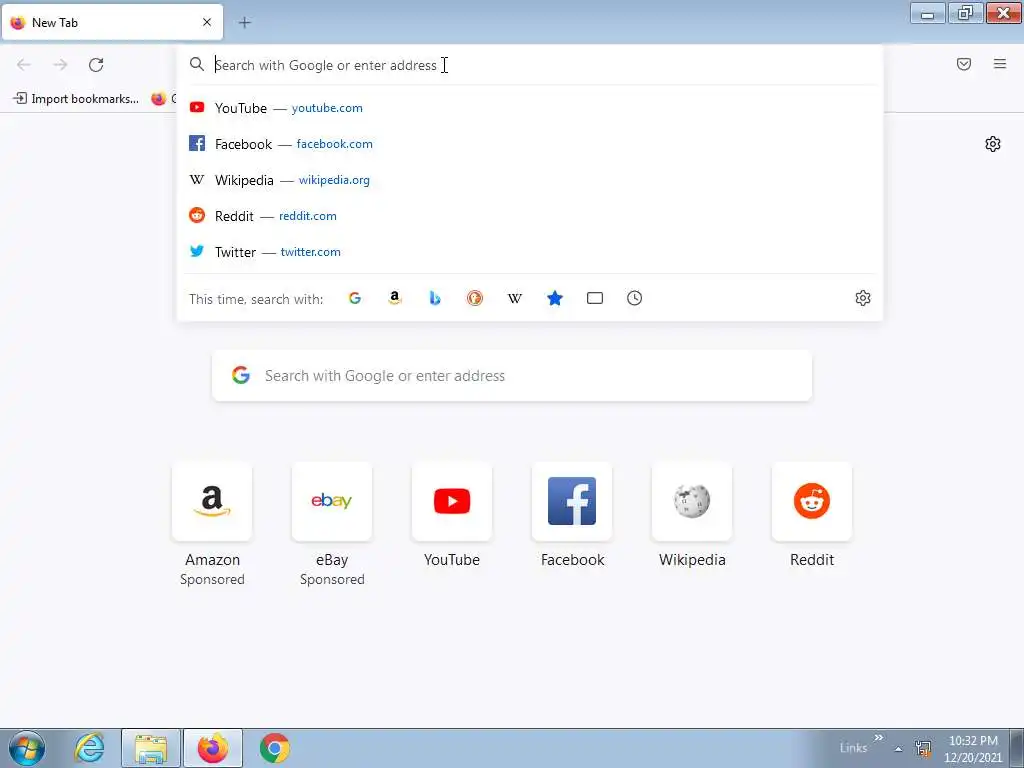Expand the Links toolbar chevron

pyautogui.click(x=878, y=738)
